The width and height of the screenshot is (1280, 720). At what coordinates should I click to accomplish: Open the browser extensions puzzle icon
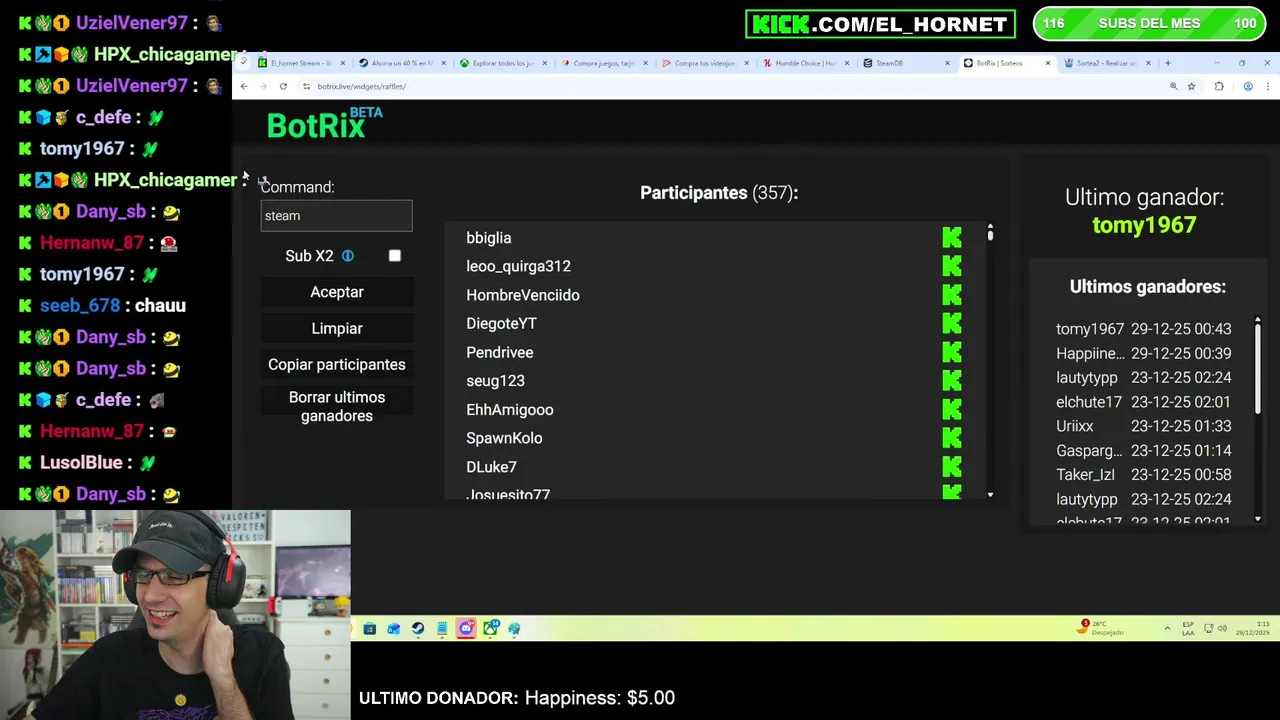[x=1219, y=86]
